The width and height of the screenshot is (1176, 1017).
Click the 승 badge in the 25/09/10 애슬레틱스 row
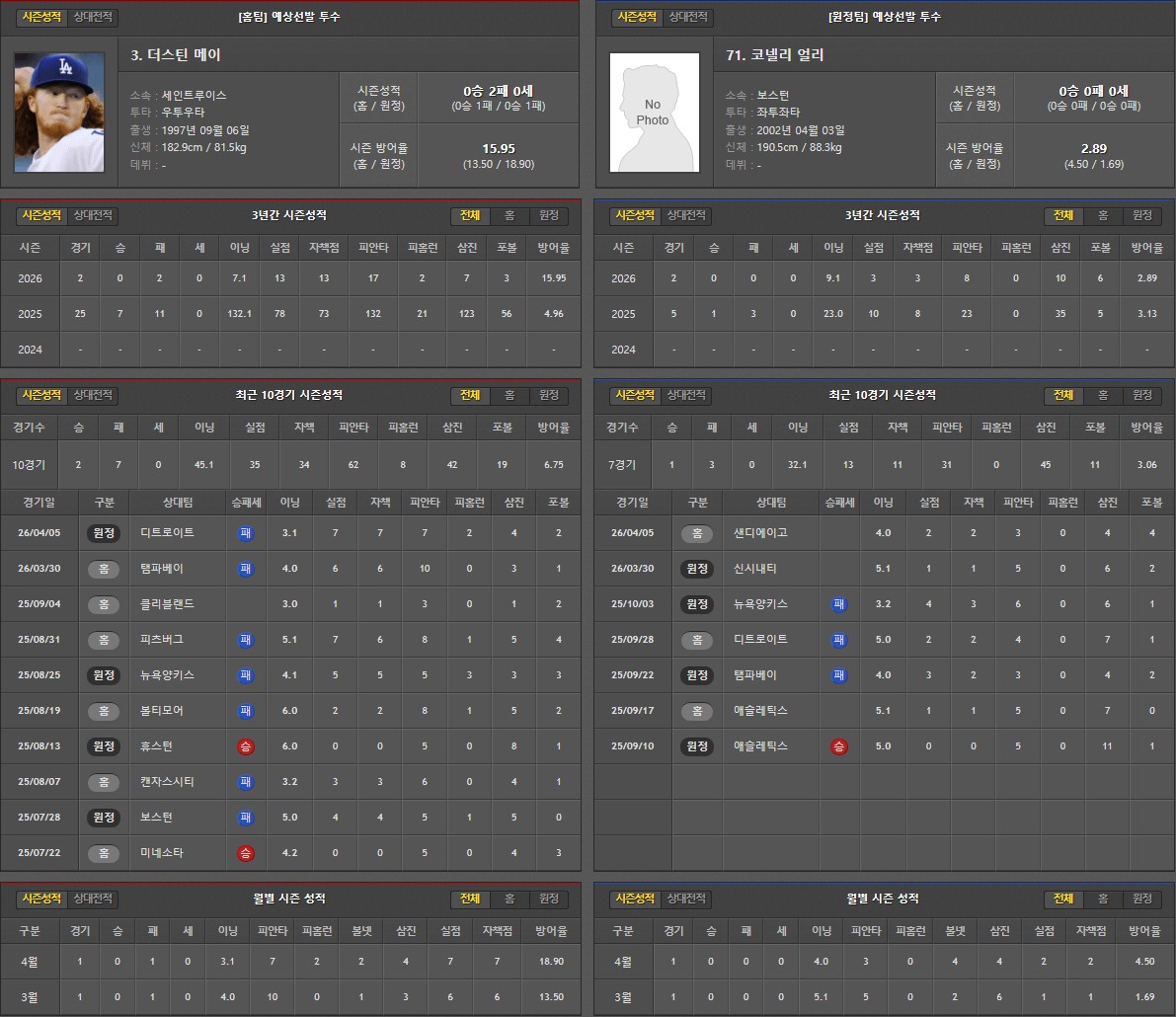(x=839, y=746)
